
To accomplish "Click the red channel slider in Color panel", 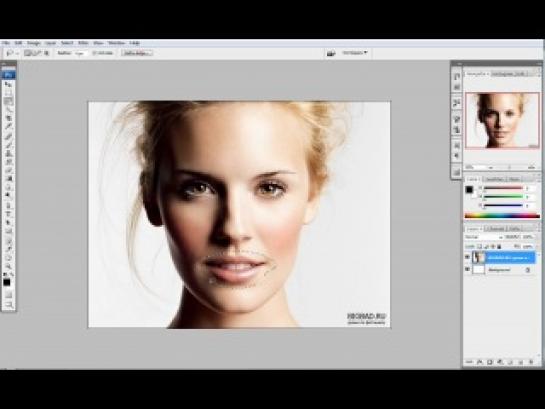I will (503, 188).
